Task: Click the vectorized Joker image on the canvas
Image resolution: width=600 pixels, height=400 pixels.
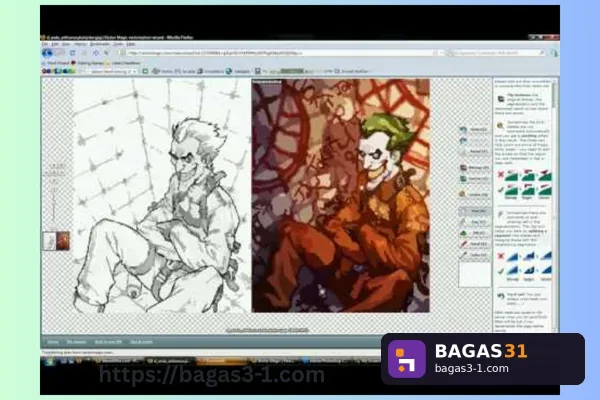Action: pyautogui.click(x=341, y=196)
